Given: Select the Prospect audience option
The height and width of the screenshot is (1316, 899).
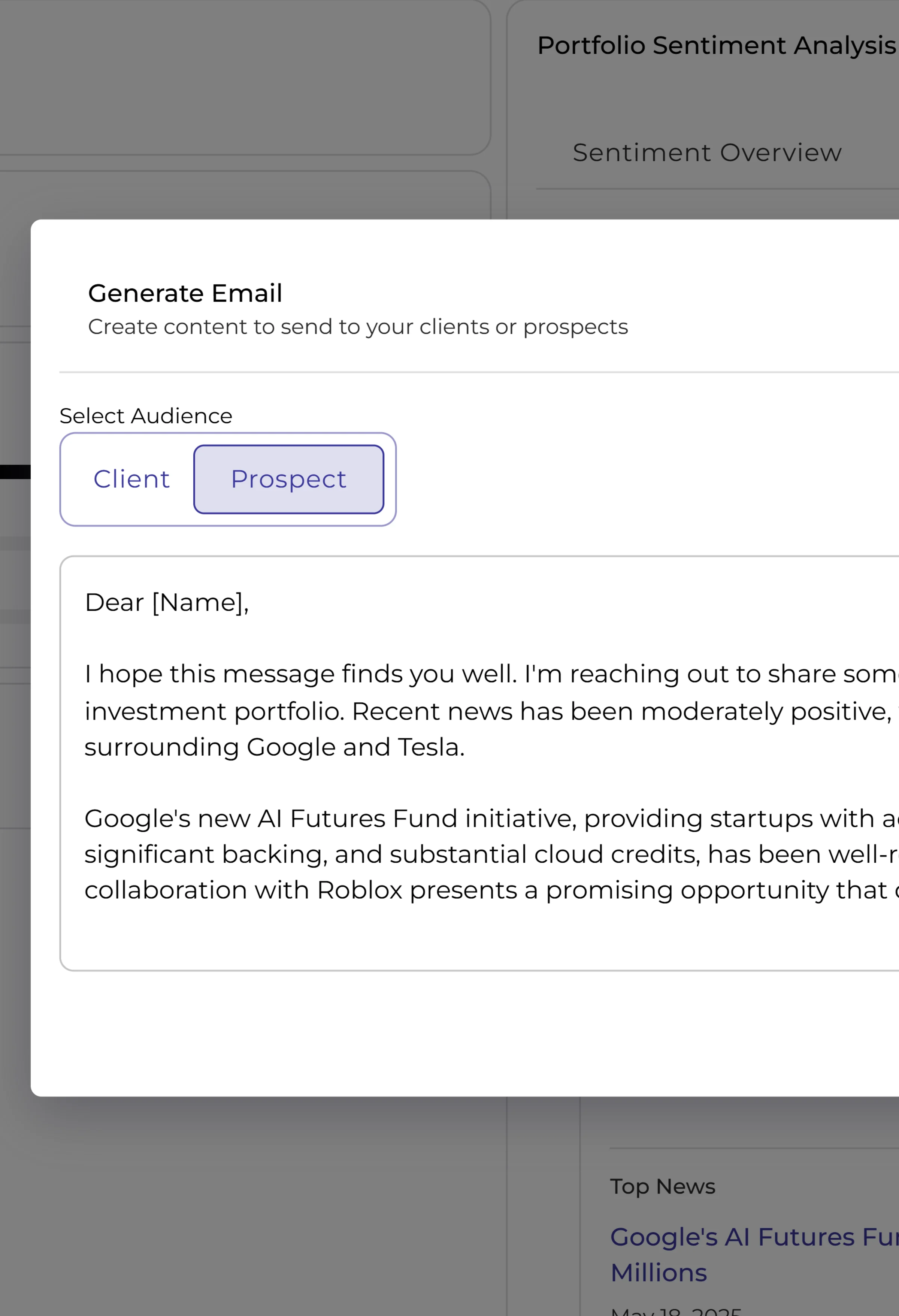Looking at the screenshot, I should click(289, 479).
